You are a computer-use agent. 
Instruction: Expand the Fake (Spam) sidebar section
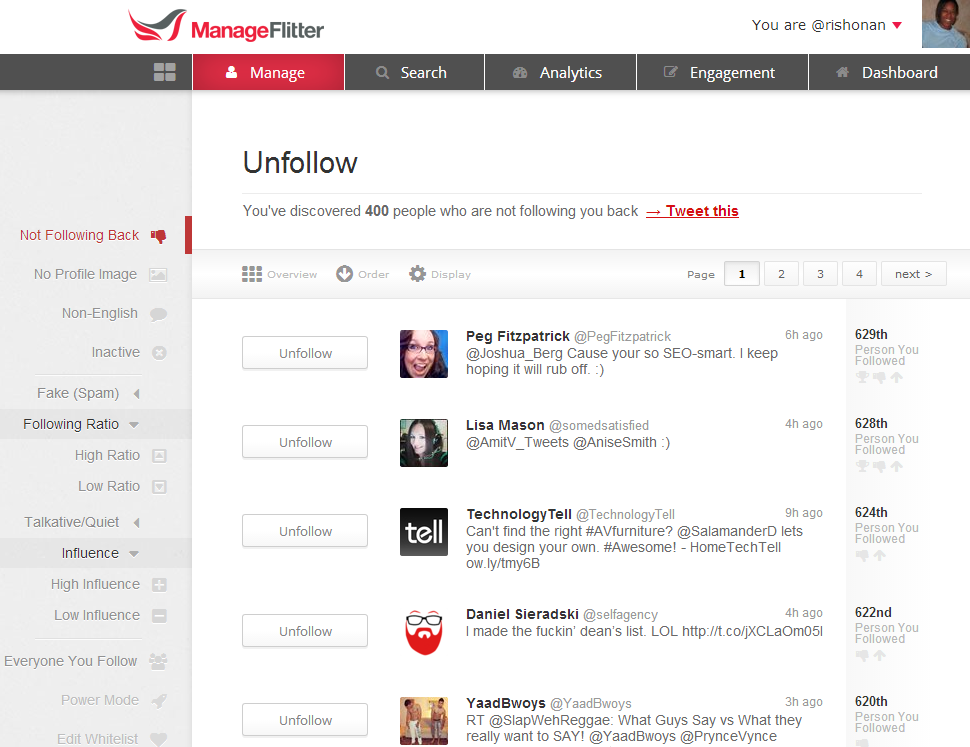(x=136, y=393)
